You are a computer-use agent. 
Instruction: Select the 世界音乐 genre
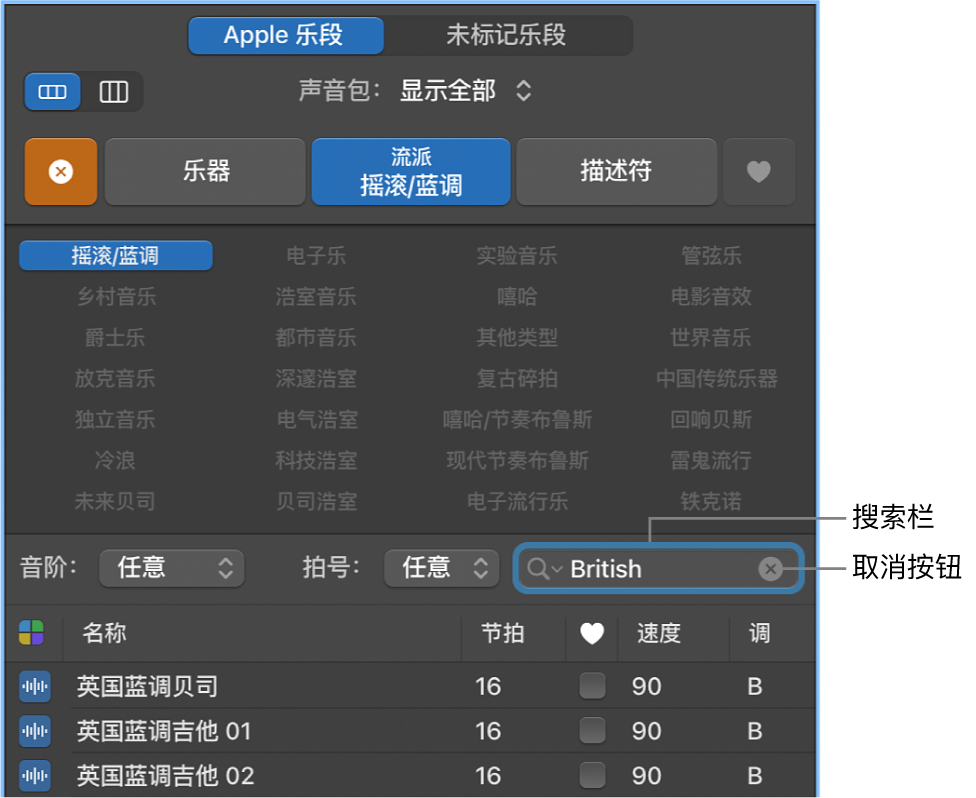(711, 338)
